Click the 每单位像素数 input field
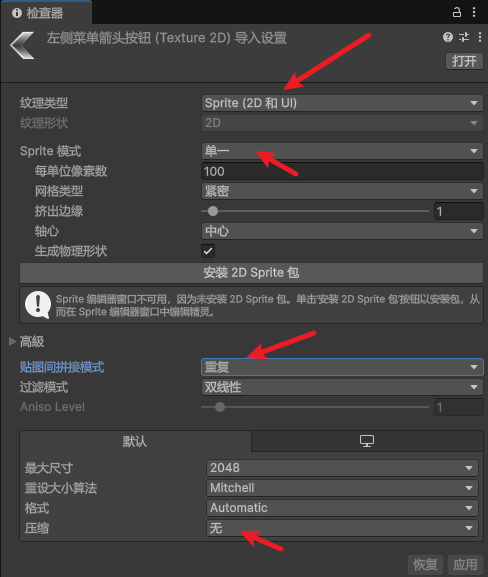 click(342, 171)
